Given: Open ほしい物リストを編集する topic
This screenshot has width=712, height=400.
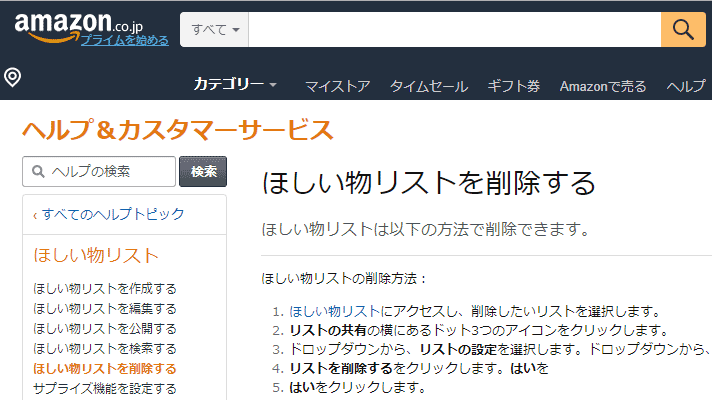Looking at the screenshot, I should click(104, 308).
